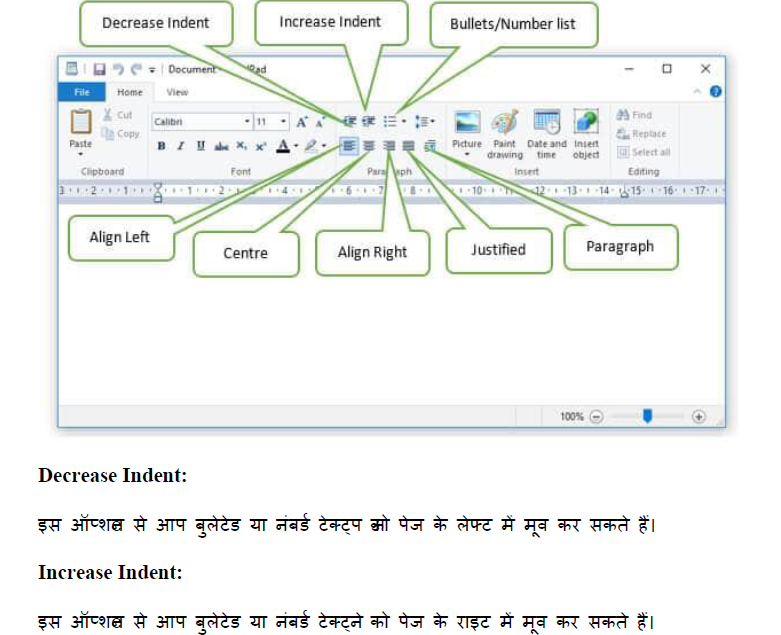This screenshot has height=635, width=781.
Task: Click the Paste clipboard icon
Action: 80,124
